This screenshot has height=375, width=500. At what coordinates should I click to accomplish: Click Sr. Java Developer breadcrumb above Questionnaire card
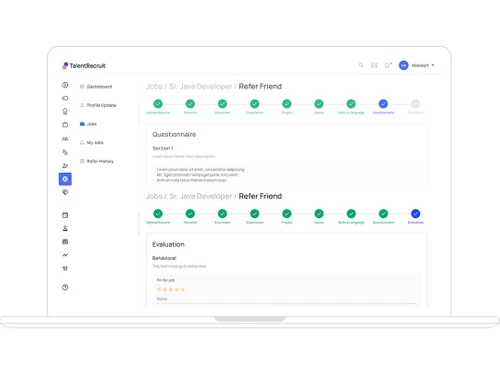200,86
